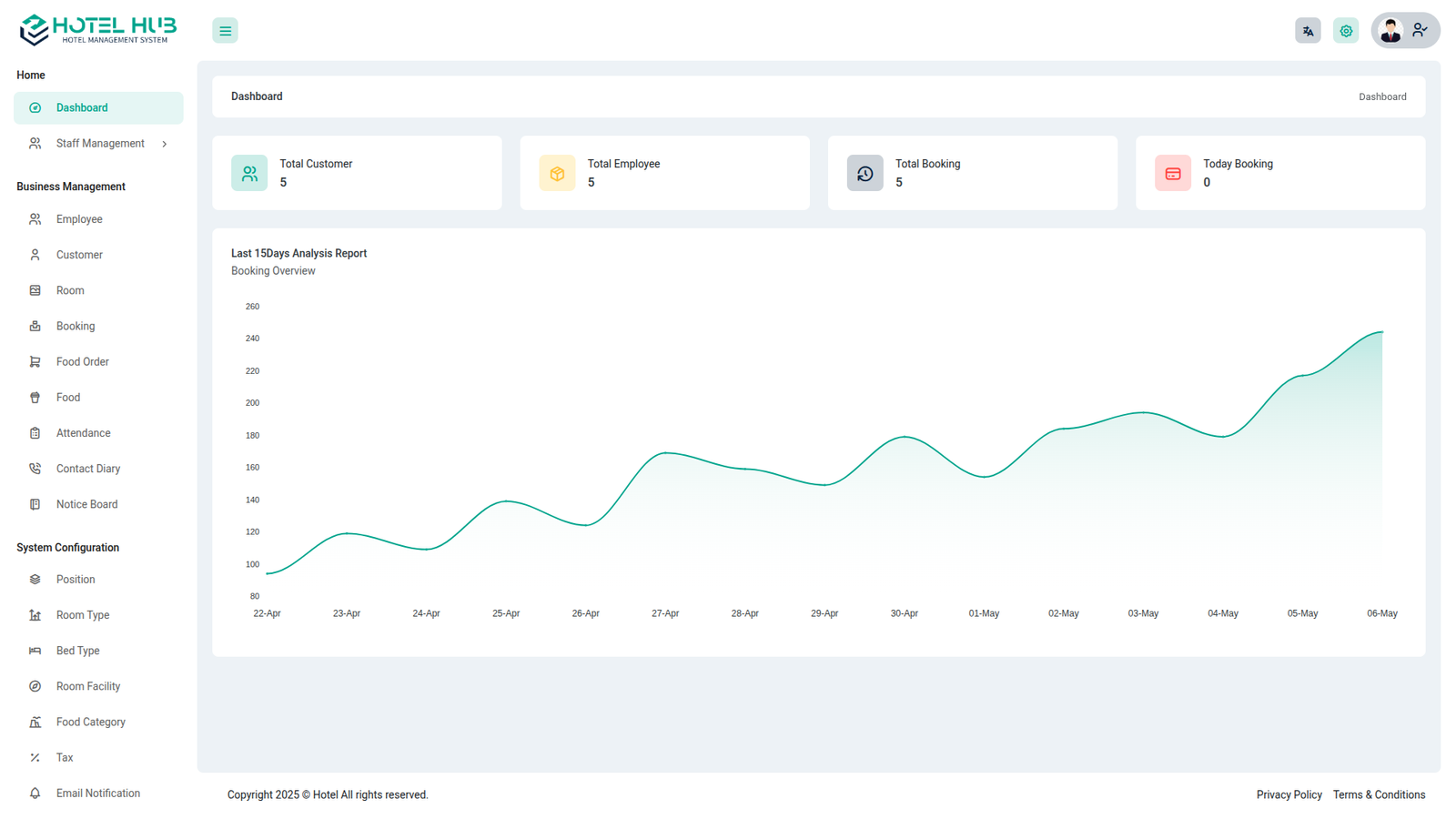Open Room from the sidebar
The width and height of the screenshot is (1456, 819).
(x=70, y=290)
